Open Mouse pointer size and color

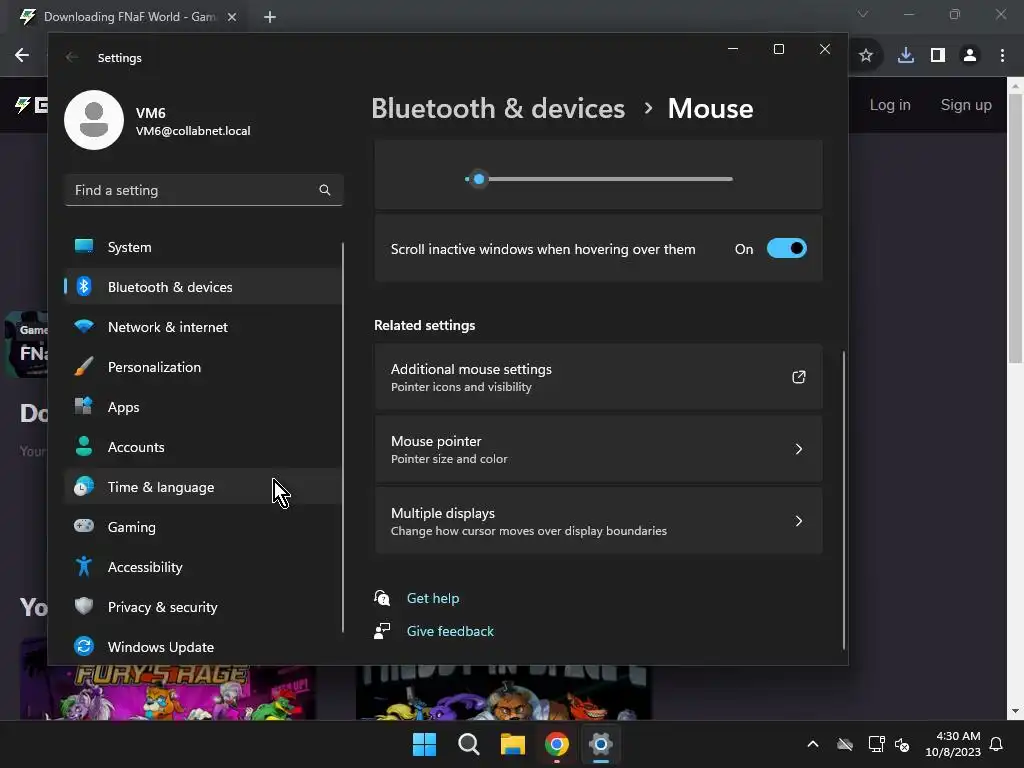598,449
